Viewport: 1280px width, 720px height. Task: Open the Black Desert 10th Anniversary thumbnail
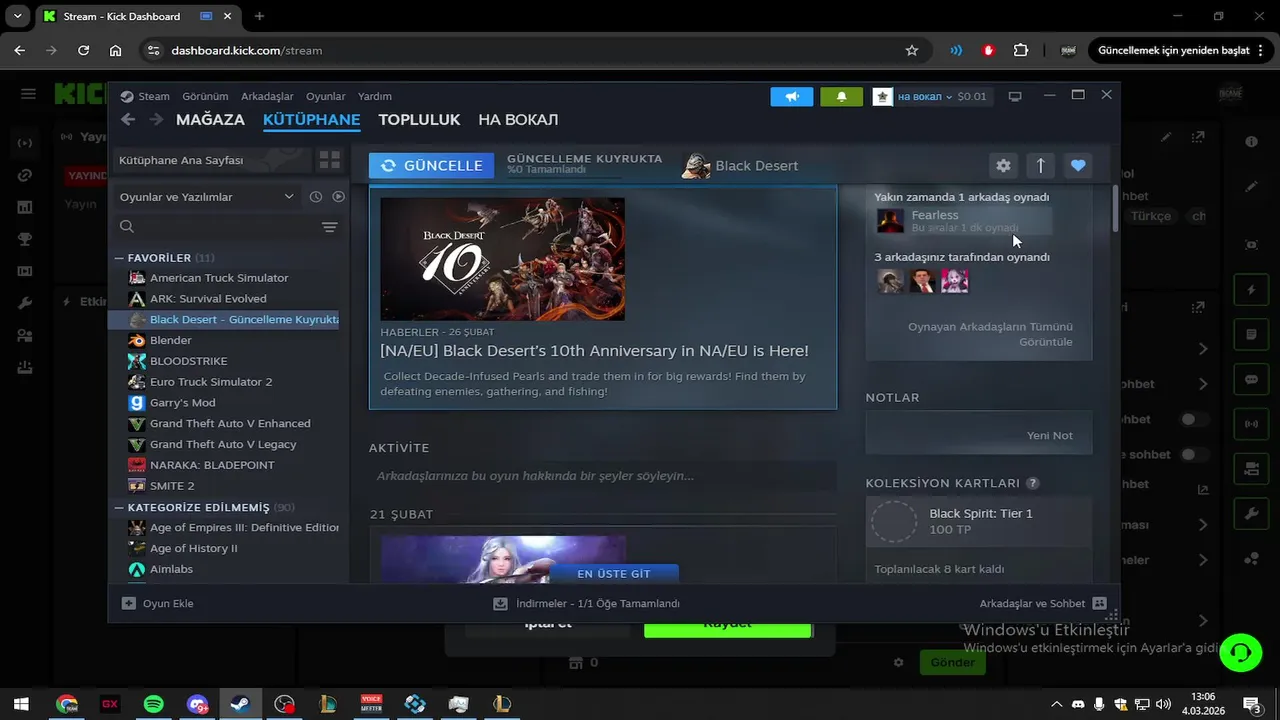pos(503,259)
